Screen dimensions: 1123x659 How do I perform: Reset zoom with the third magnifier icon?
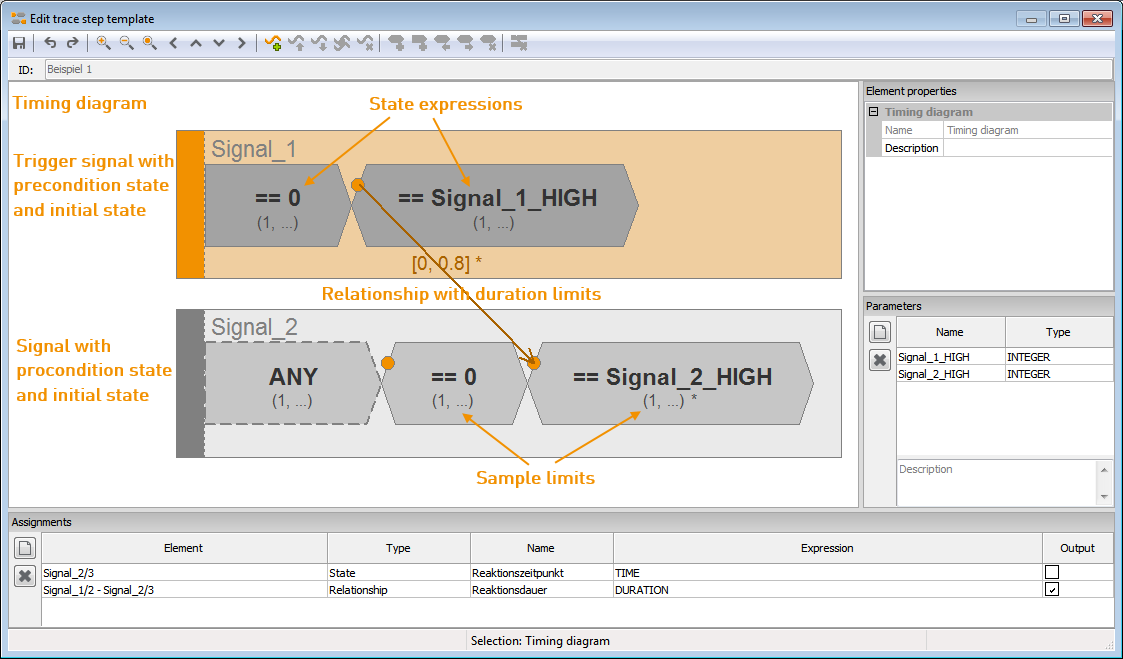(x=150, y=43)
